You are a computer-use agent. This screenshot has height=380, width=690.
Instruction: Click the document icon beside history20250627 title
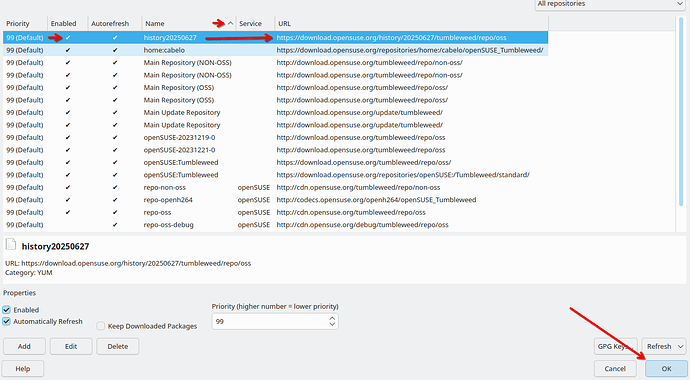click(11, 244)
